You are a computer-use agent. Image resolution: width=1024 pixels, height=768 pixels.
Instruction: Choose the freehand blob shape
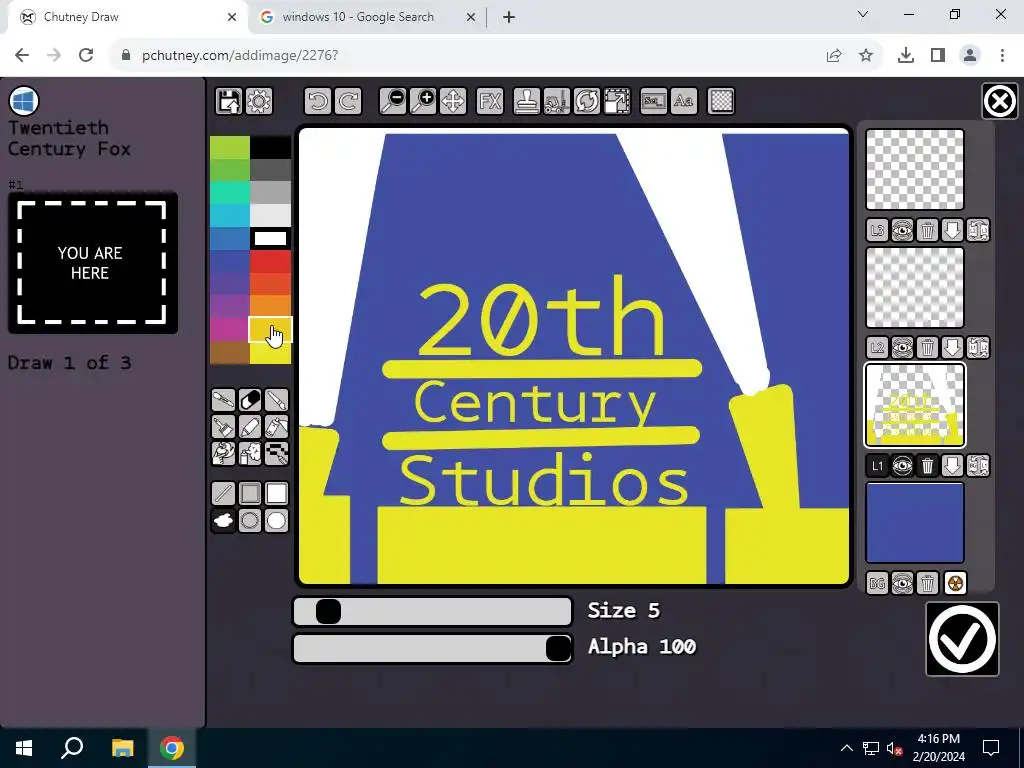(x=223, y=520)
